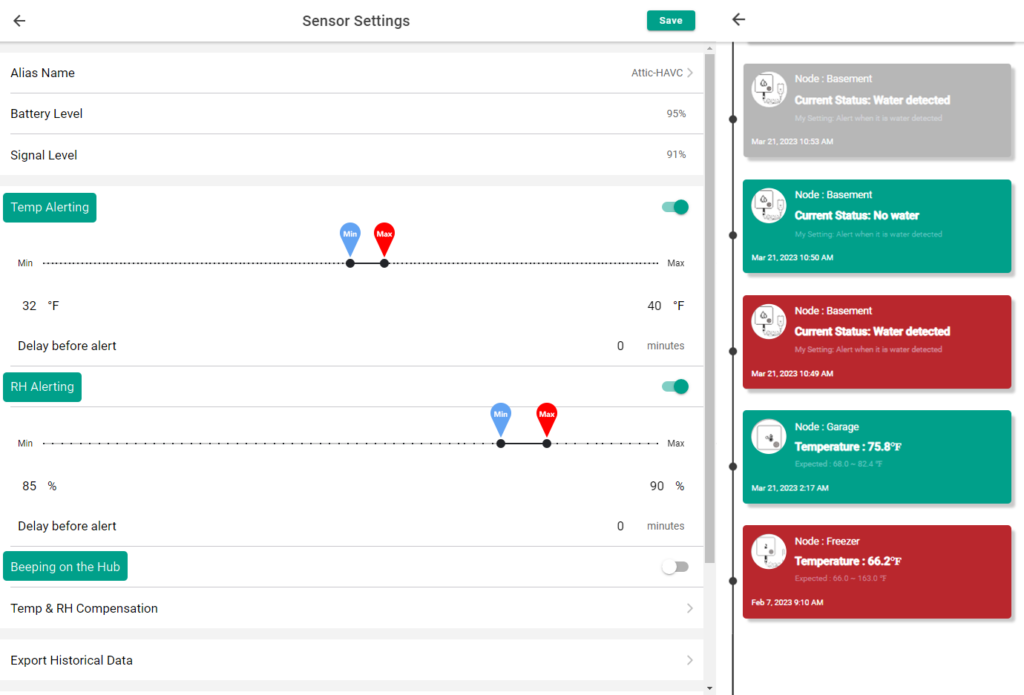Image resolution: width=1024 pixels, height=695 pixels.
Task: Expand Temp & RH Compensation row
Action: [x=351, y=608]
